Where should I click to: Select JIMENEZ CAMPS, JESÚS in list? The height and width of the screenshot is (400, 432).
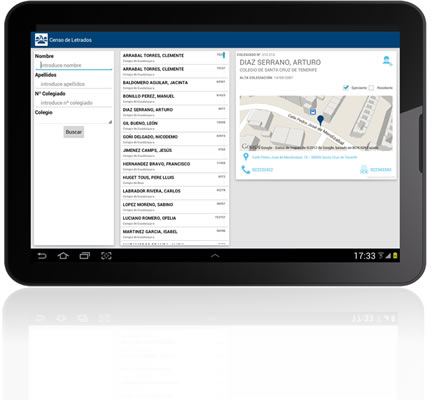click(x=174, y=153)
